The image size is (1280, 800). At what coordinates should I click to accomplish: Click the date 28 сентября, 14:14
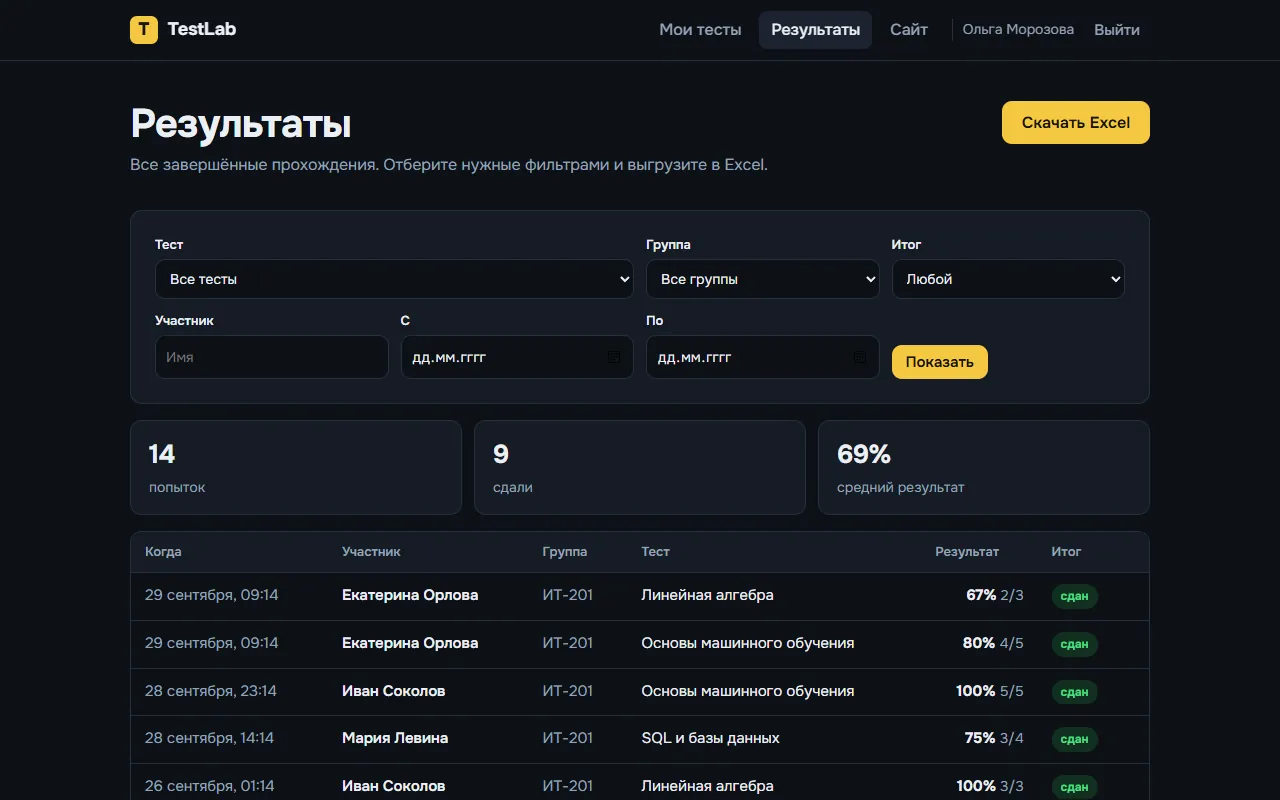[209, 738]
